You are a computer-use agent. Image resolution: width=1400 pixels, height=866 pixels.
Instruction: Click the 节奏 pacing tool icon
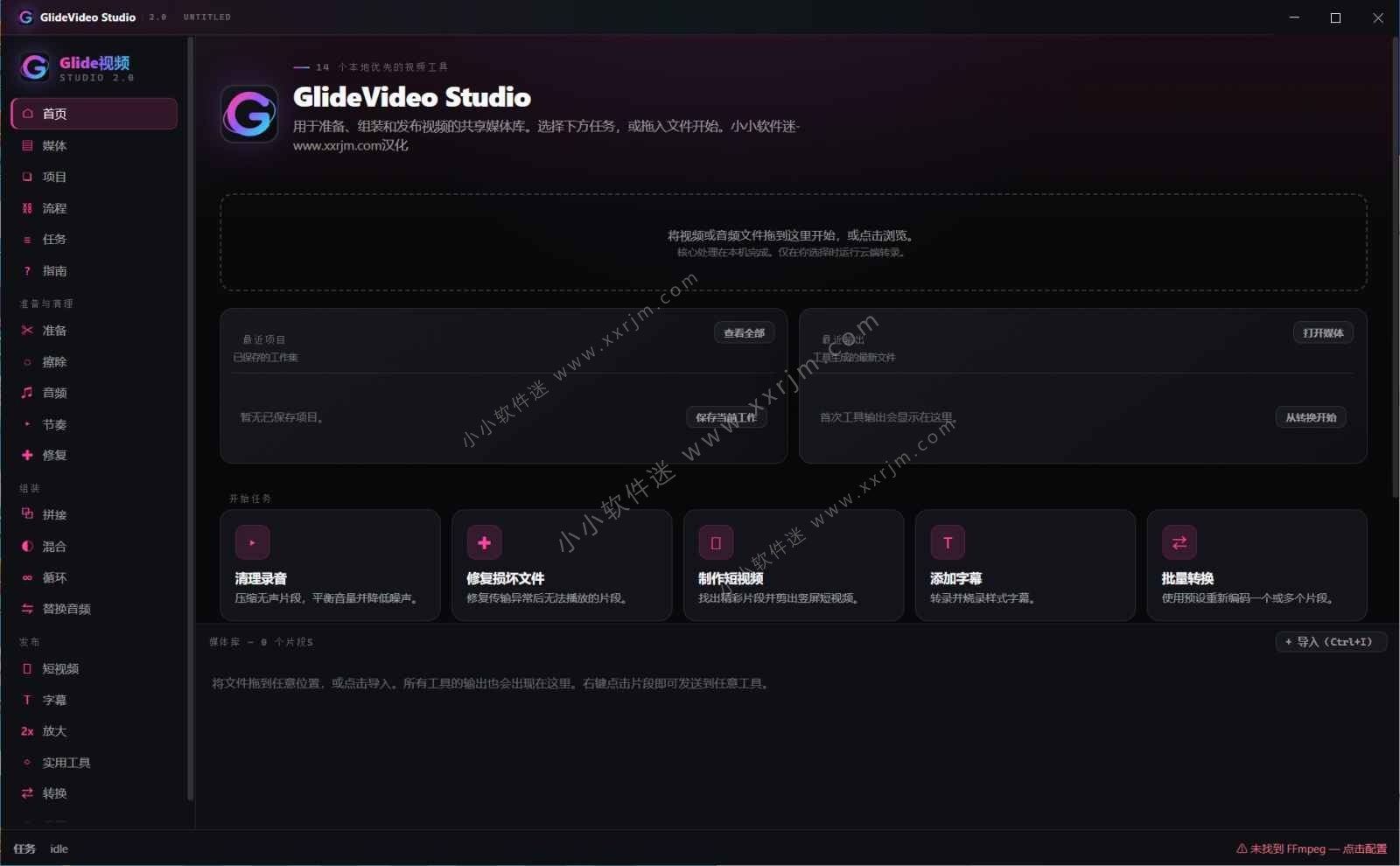[27, 424]
